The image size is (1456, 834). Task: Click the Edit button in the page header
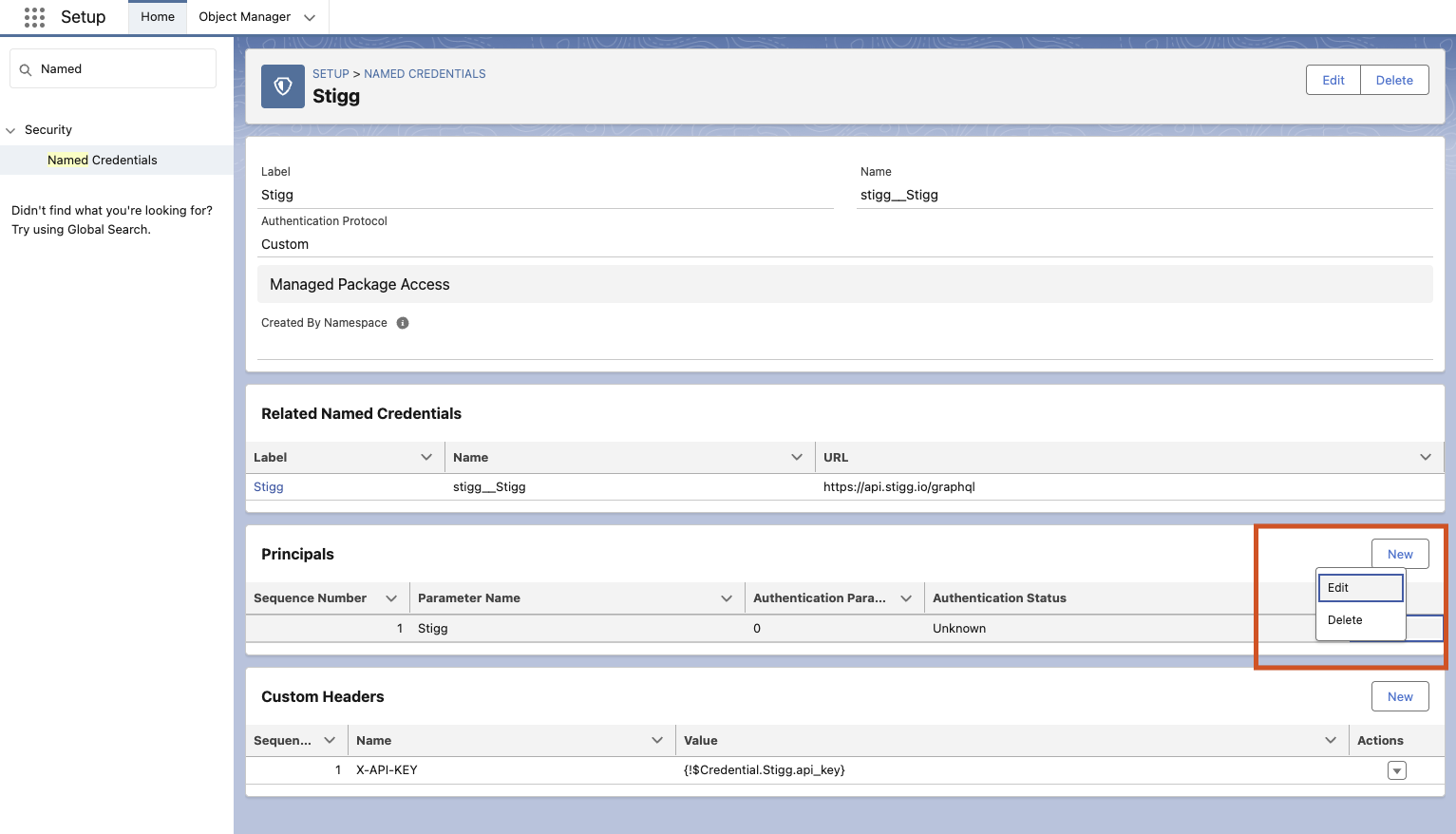pos(1333,81)
